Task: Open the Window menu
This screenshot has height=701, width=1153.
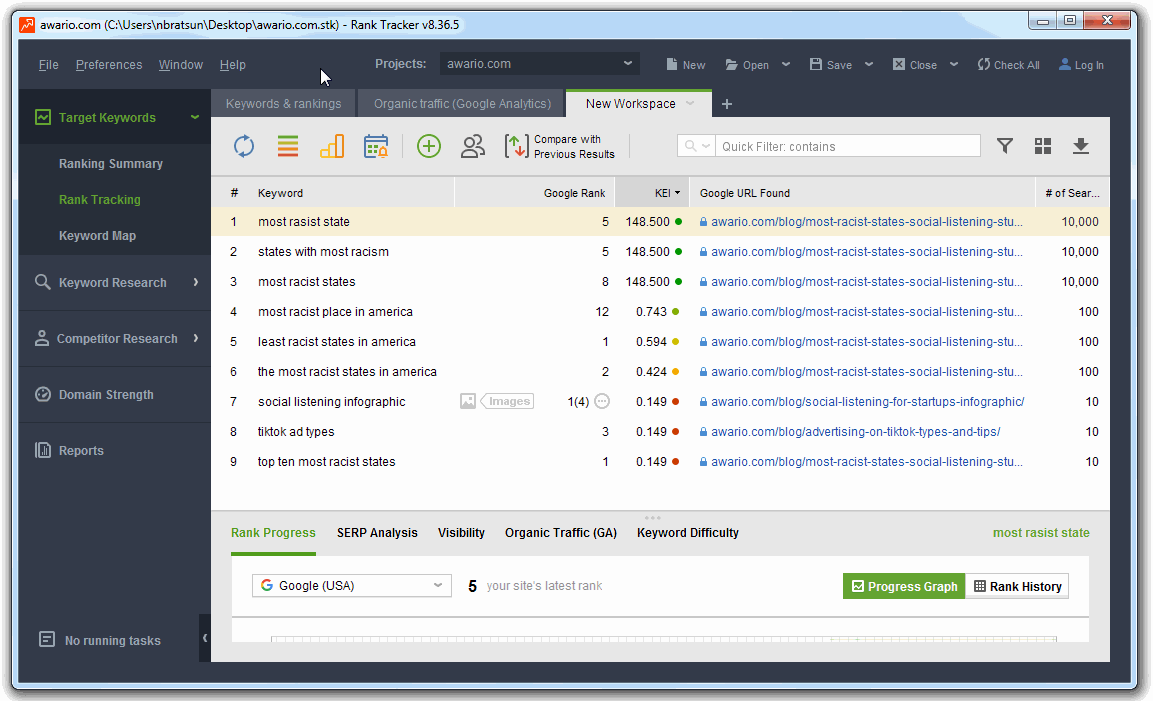Action: pos(180,65)
